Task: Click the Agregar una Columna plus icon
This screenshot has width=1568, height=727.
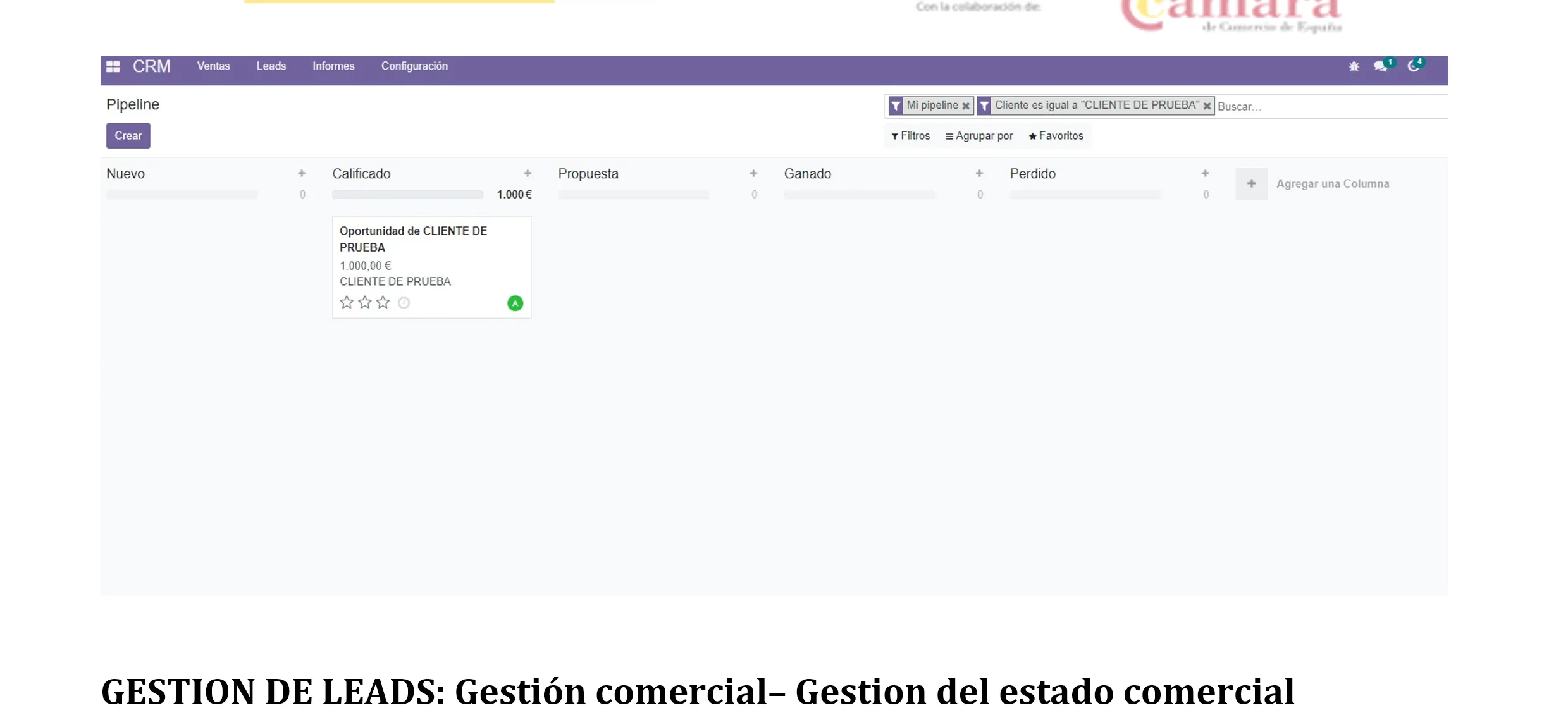Action: (x=1251, y=184)
